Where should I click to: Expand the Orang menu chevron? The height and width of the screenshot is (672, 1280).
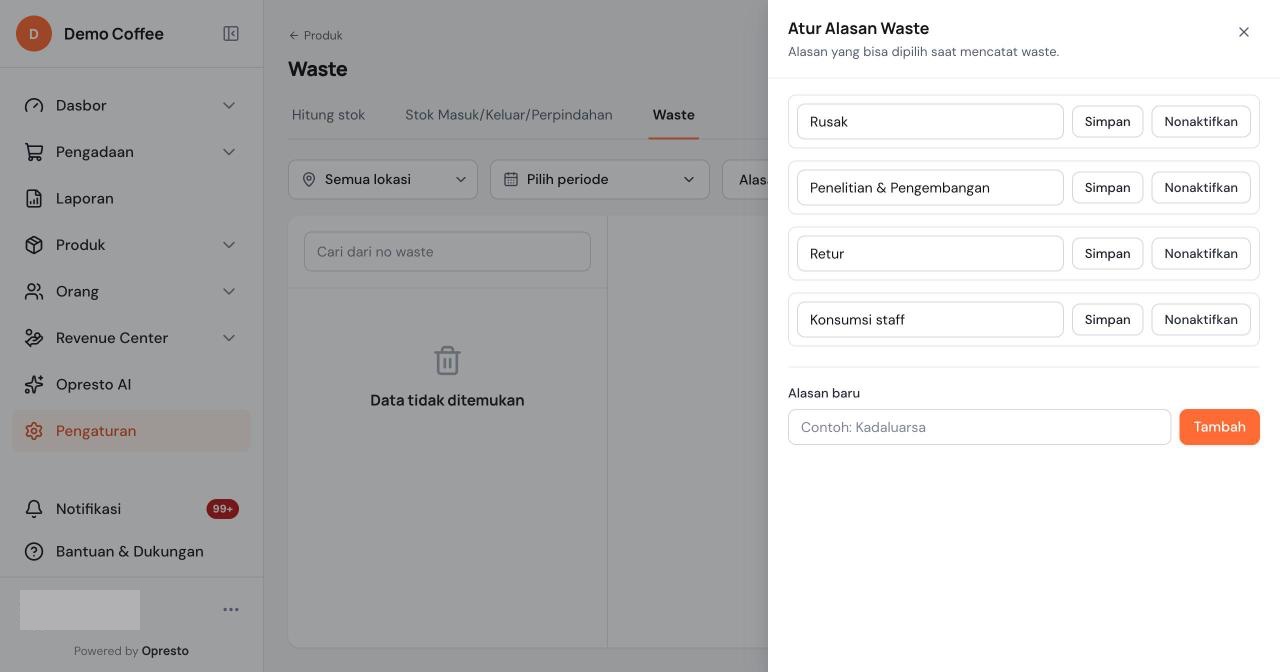(229, 292)
